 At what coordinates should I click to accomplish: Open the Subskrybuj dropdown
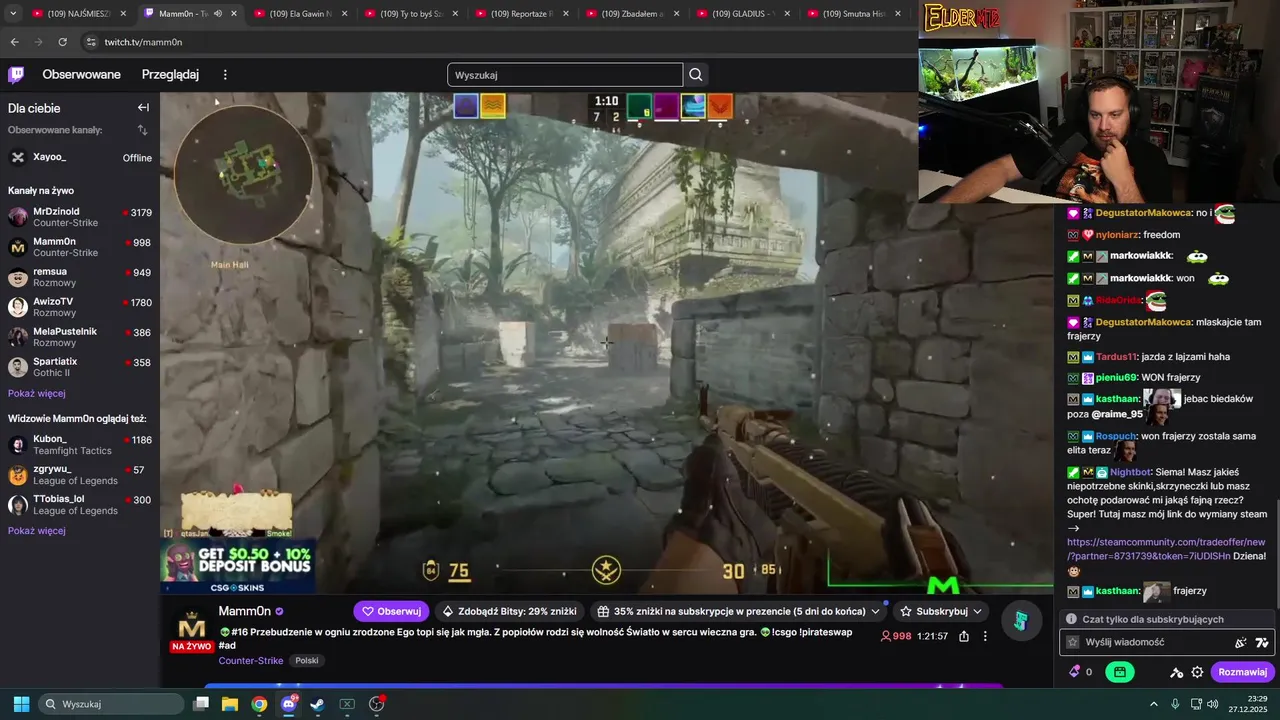[x=941, y=611]
